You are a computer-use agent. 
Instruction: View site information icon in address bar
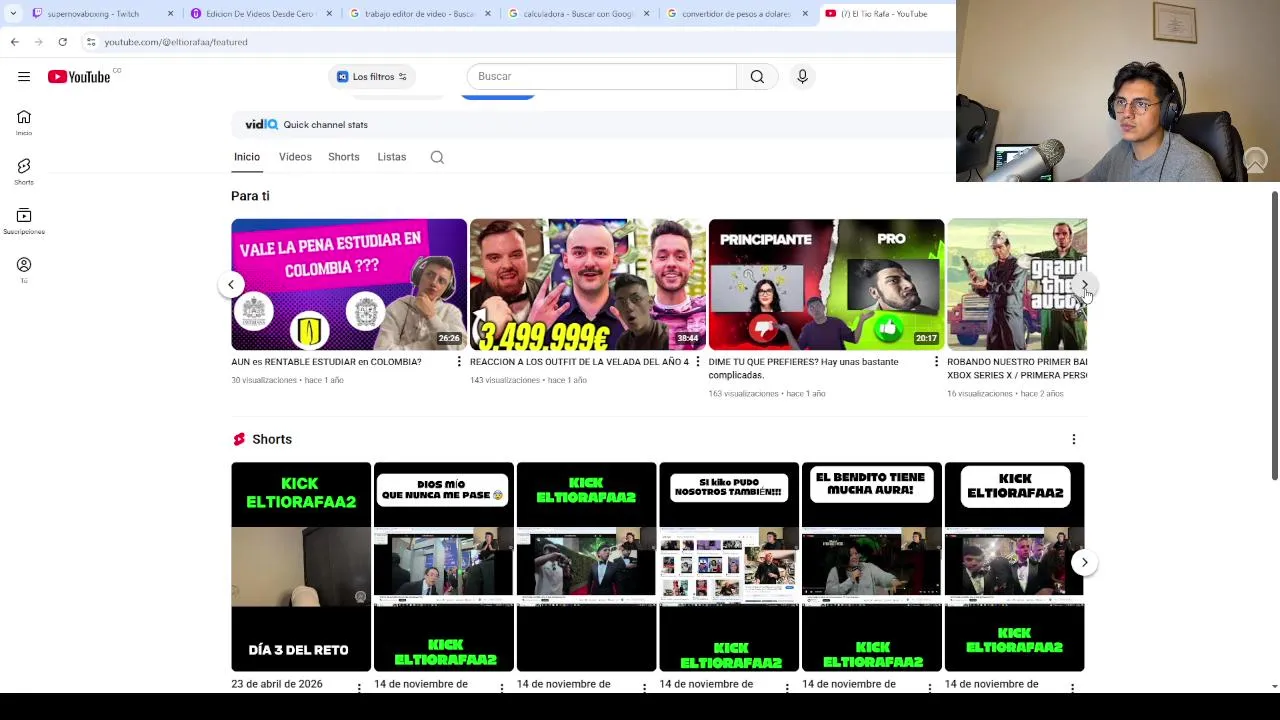[91, 42]
